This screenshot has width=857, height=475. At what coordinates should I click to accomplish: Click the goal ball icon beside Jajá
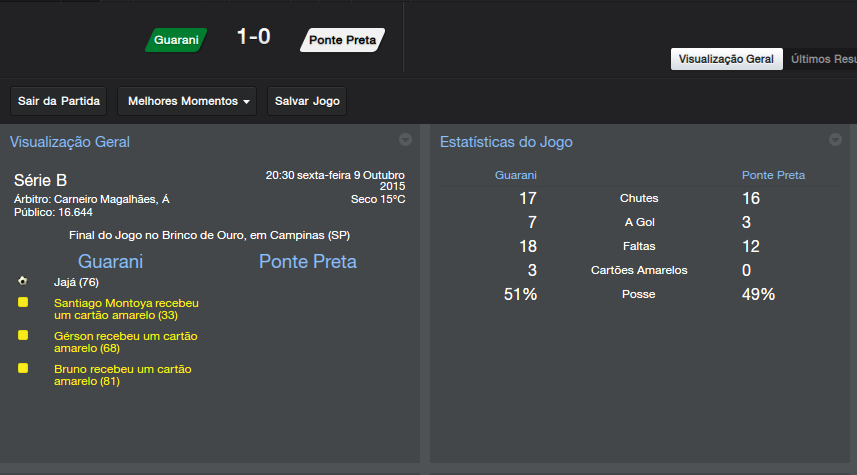pos(23,282)
